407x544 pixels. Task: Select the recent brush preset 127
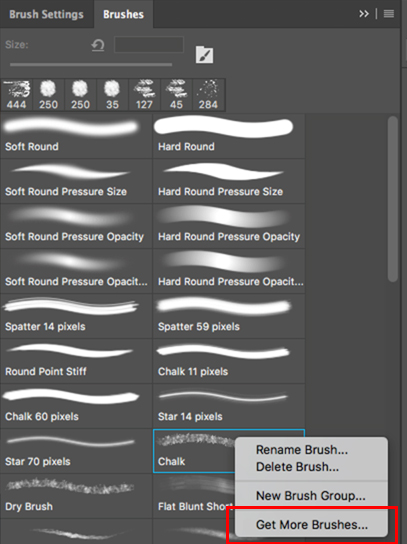pyautogui.click(x=144, y=95)
